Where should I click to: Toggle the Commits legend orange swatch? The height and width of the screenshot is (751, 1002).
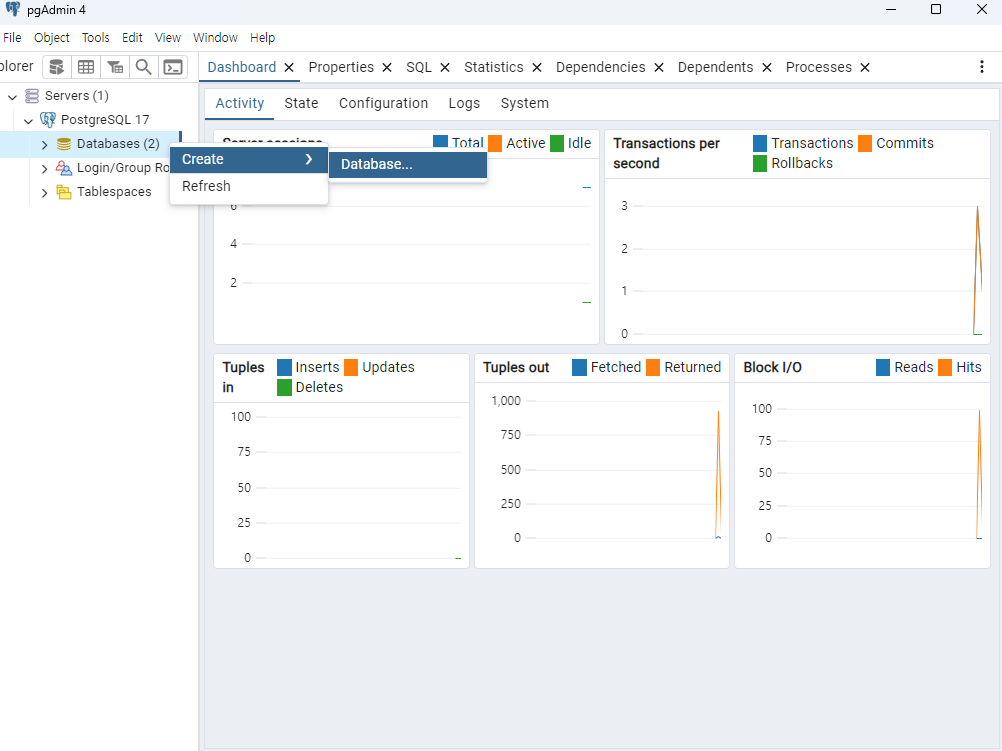(865, 143)
